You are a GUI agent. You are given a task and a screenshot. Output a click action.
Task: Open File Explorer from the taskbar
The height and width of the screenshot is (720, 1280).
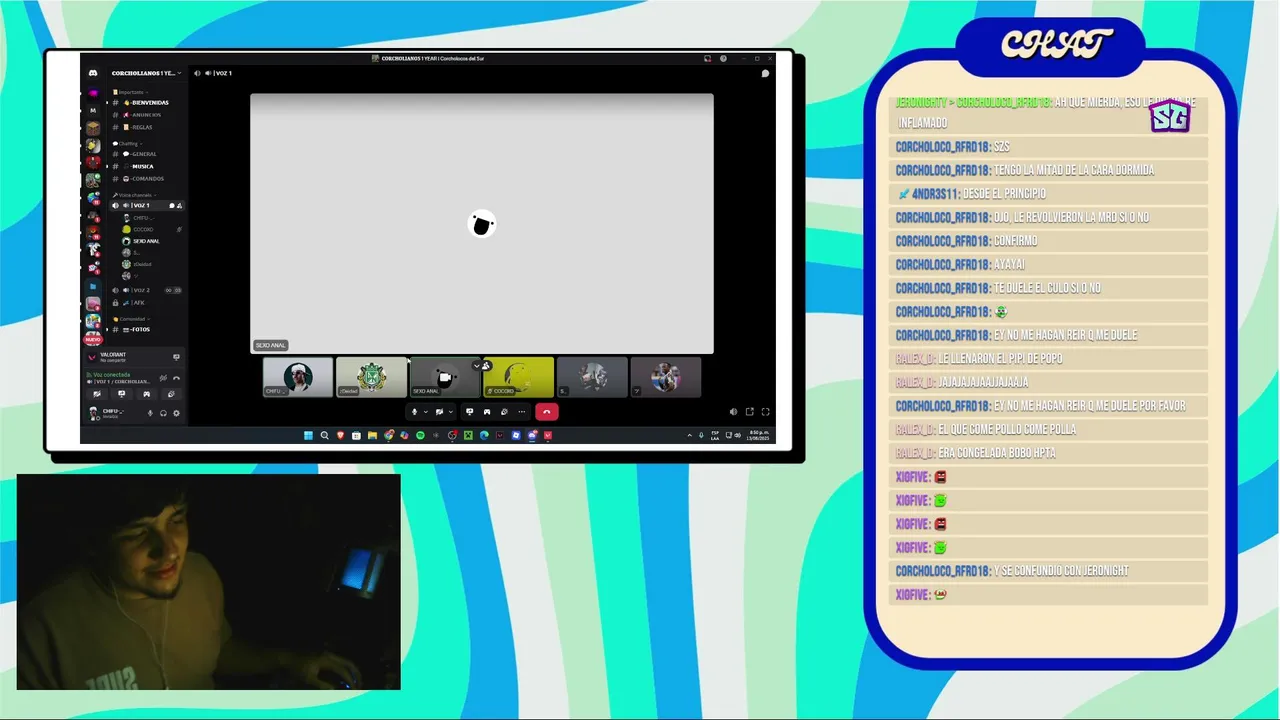372,435
